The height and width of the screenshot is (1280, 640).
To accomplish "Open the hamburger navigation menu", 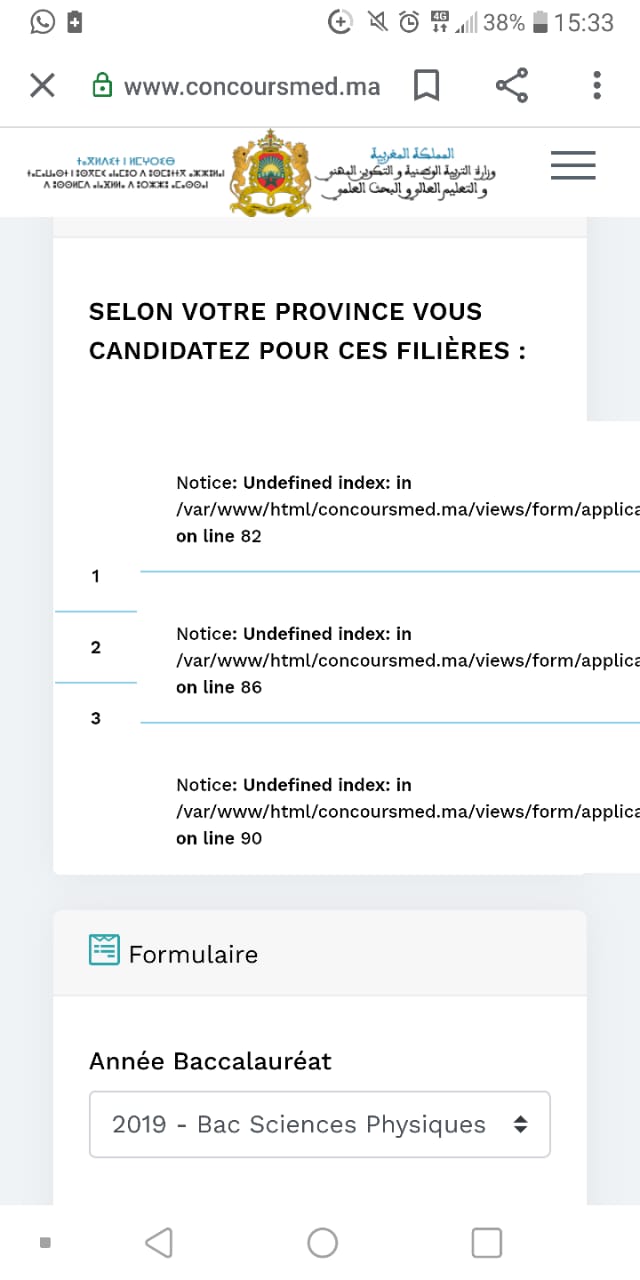I will [x=573, y=165].
